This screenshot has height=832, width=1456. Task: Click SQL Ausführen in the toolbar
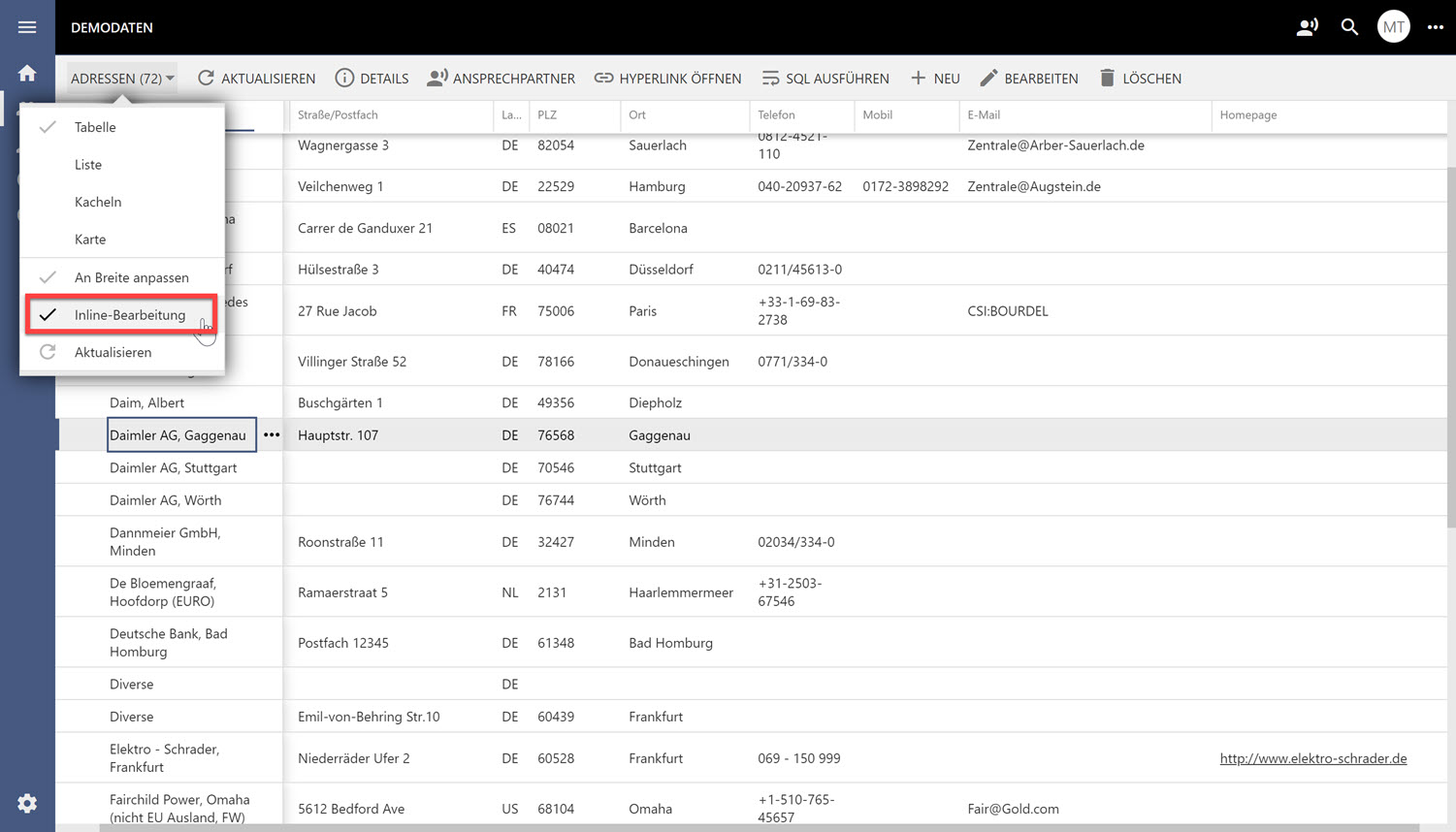(x=825, y=79)
